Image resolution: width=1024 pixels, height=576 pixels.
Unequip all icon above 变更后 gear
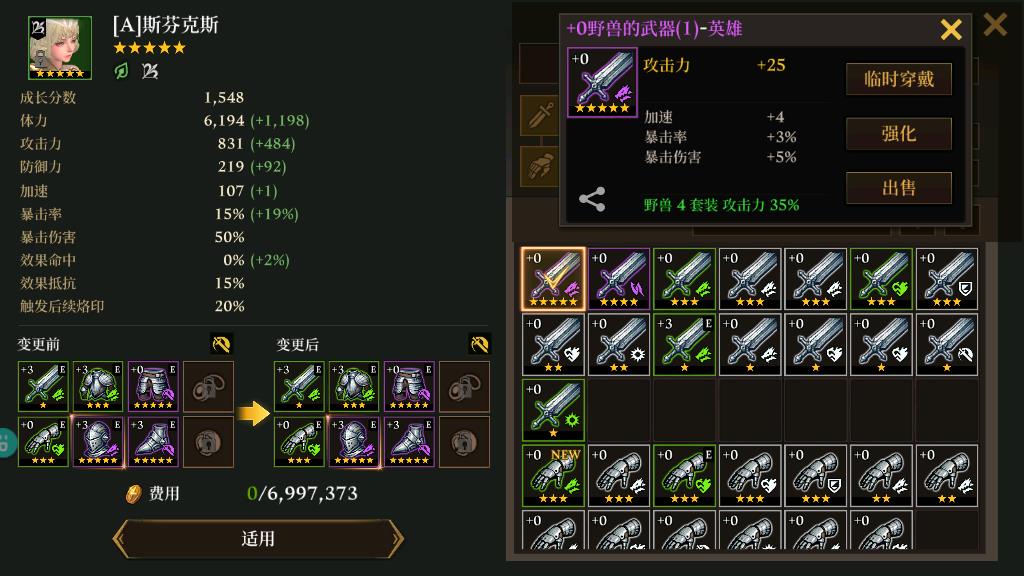pos(479,344)
